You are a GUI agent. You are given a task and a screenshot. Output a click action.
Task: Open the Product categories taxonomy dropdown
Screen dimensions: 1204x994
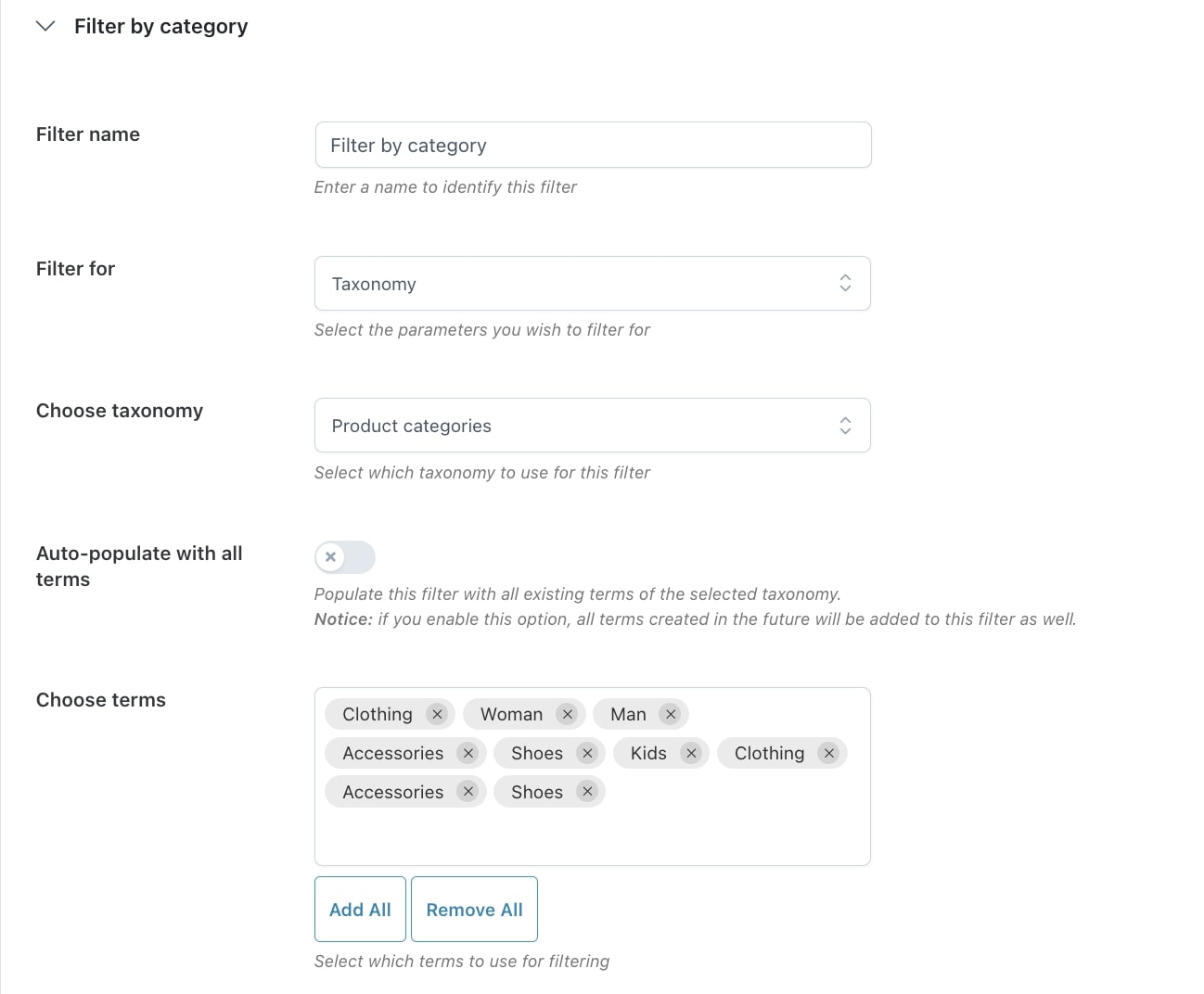click(593, 426)
